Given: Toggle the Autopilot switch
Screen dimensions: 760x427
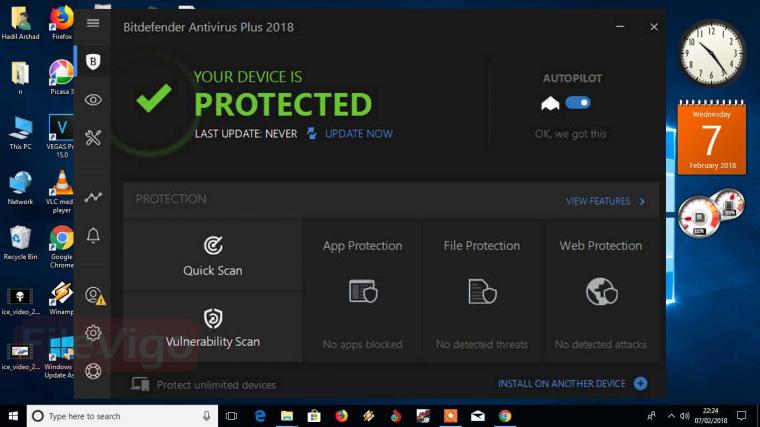Looking at the screenshot, I should pyautogui.click(x=577, y=103).
